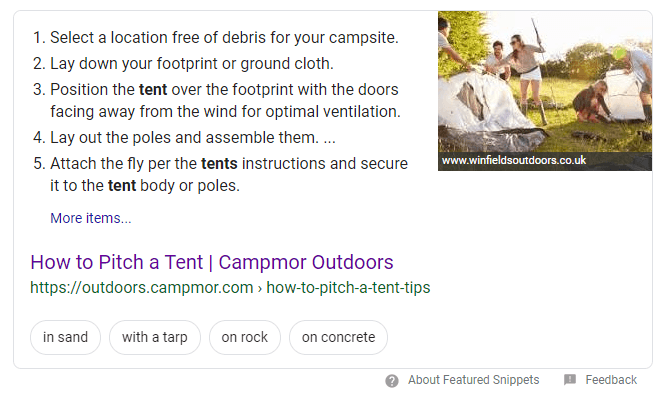Click the Feedback flag icon
This screenshot has width=663, height=397.
click(x=570, y=380)
